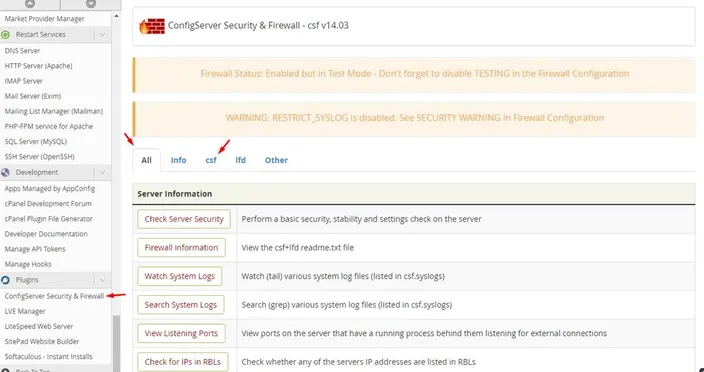Click the Restart Services green icon
704x372 pixels.
coord(5,35)
